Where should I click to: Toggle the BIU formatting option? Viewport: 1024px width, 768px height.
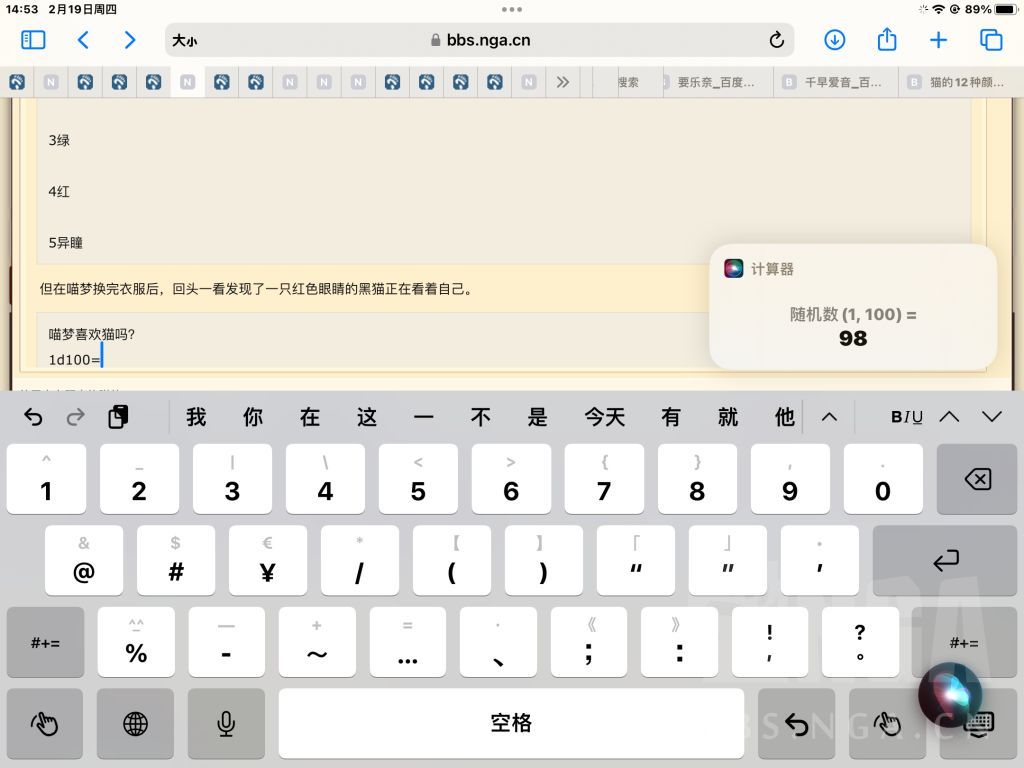(x=906, y=417)
